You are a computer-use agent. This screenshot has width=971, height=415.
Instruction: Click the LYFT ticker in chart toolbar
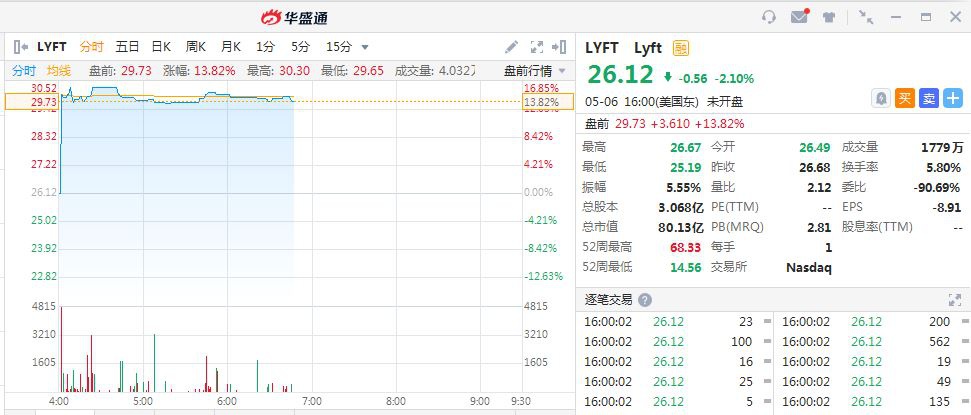[x=51, y=46]
